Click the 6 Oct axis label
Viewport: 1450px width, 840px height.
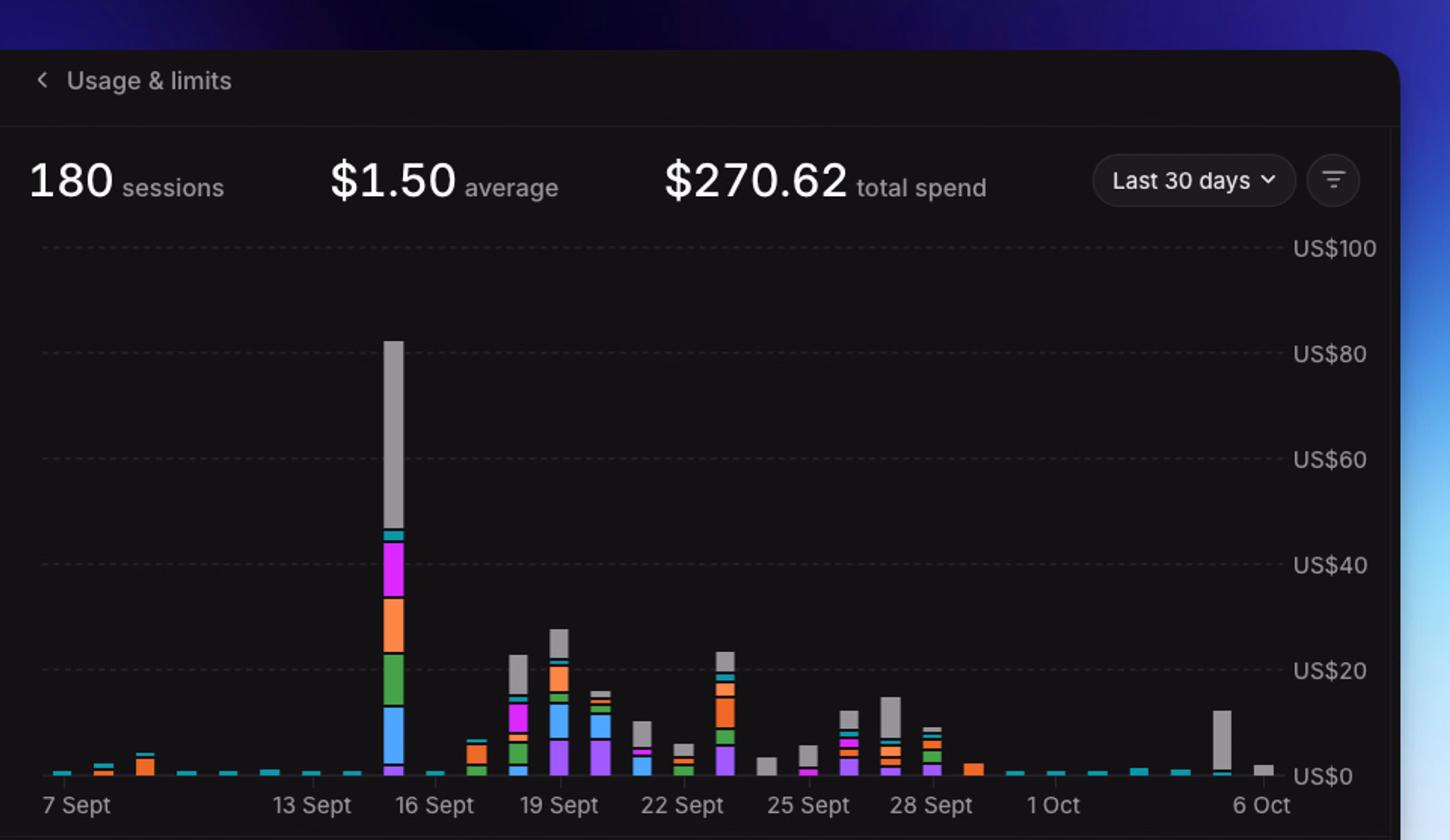(x=1261, y=805)
